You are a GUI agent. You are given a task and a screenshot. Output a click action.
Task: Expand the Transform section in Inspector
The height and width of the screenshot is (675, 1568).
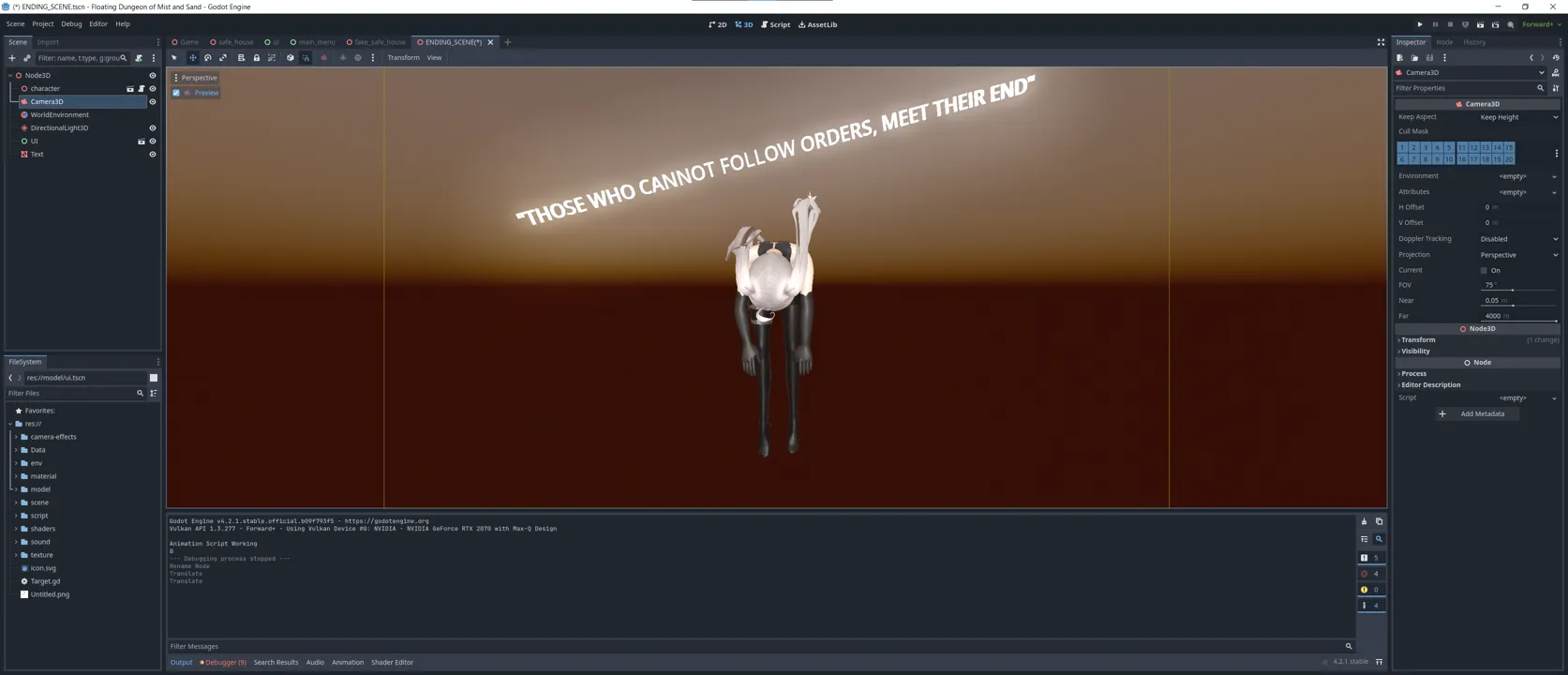pyautogui.click(x=1418, y=339)
